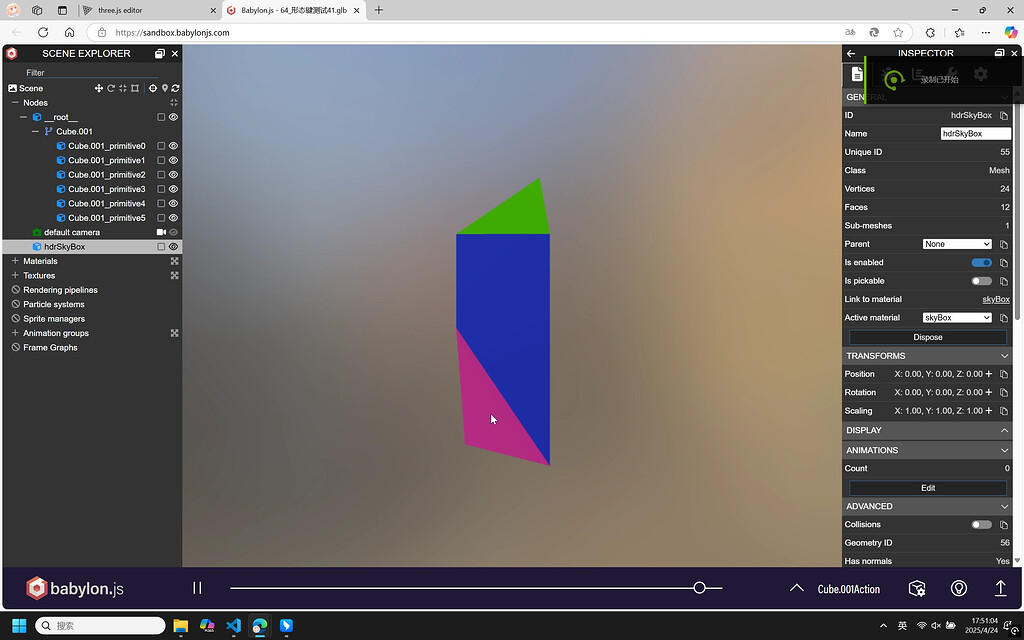Open the Parent dropdown set to None
This screenshot has height=640, width=1024.
tap(957, 243)
